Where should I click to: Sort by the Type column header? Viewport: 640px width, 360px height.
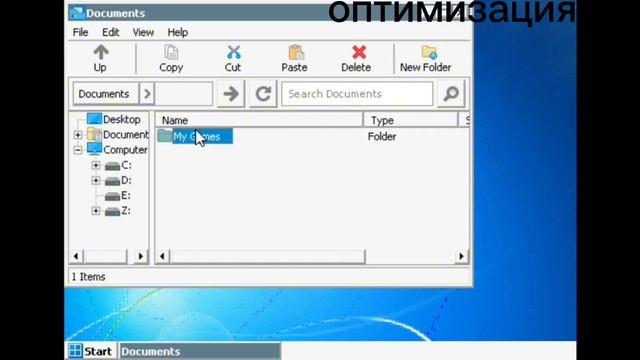(410, 120)
